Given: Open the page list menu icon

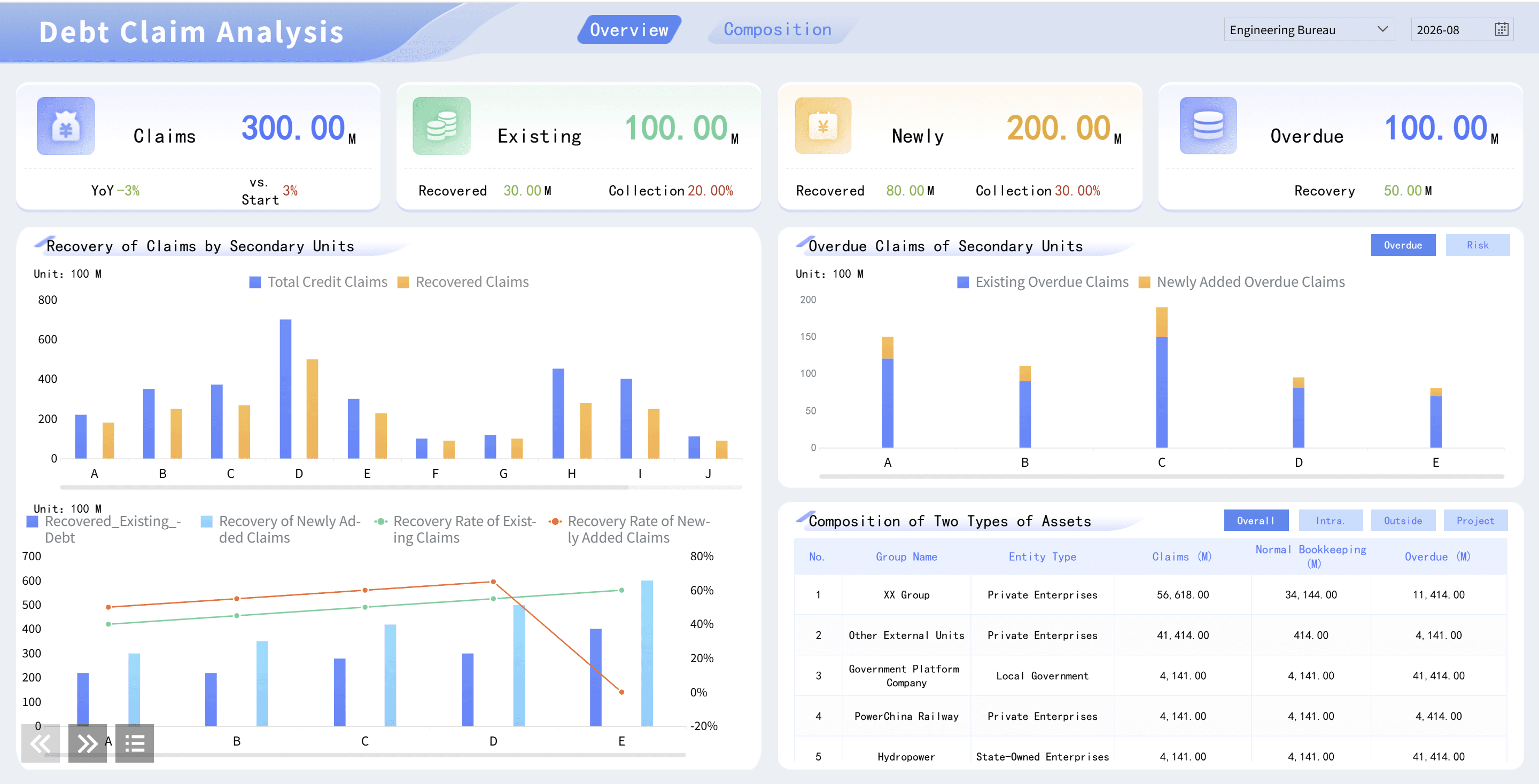Looking at the screenshot, I should pyautogui.click(x=135, y=743).
